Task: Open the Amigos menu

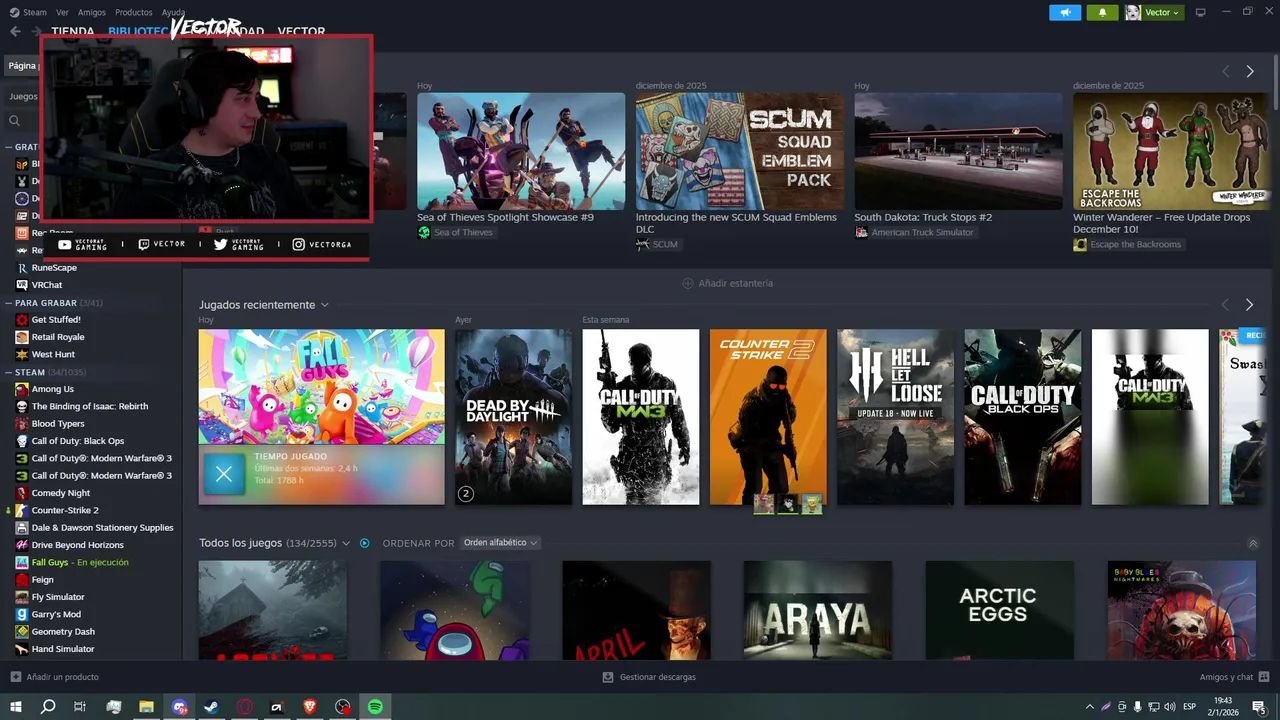Action: [92, 12]
